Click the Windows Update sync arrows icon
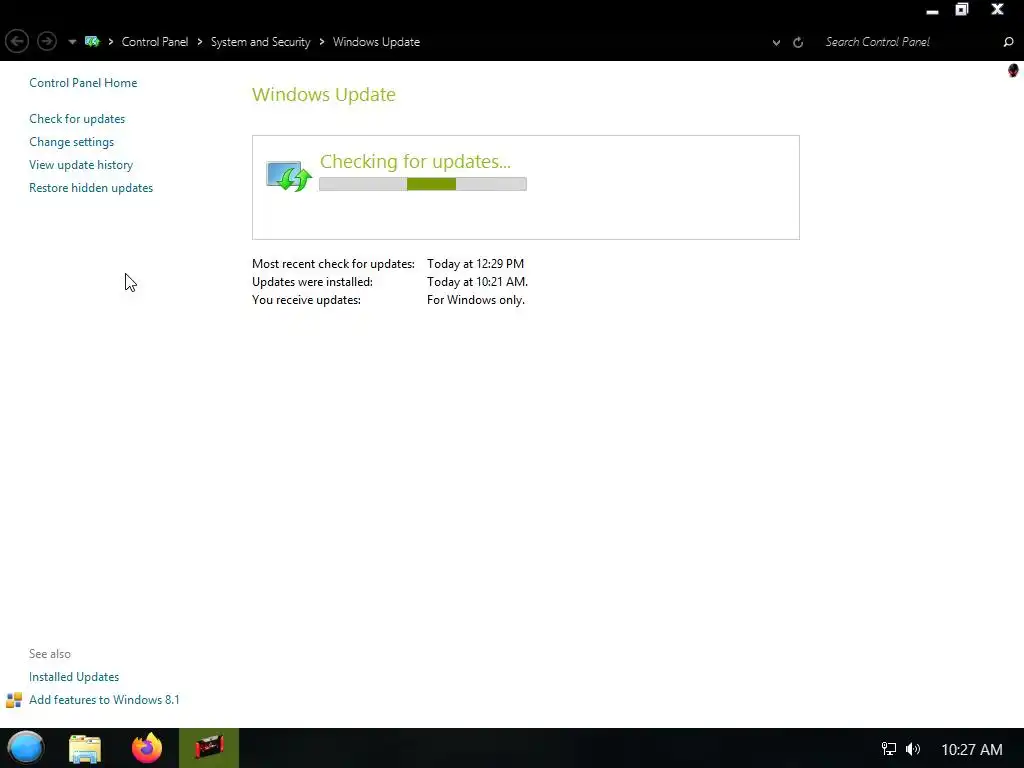This screenshot has width=1024, height=768. 289,176
